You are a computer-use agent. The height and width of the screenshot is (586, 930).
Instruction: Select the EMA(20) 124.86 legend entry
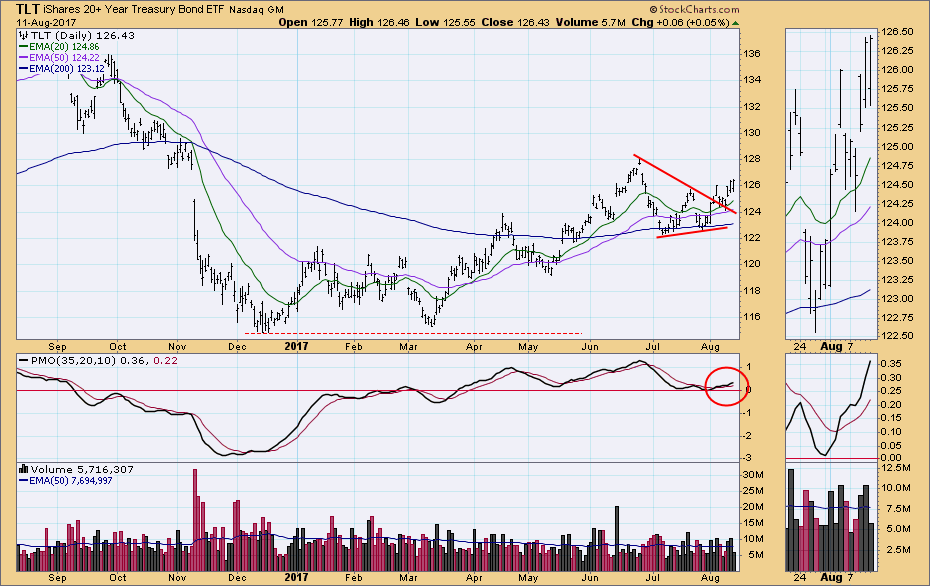click(64, 47)
